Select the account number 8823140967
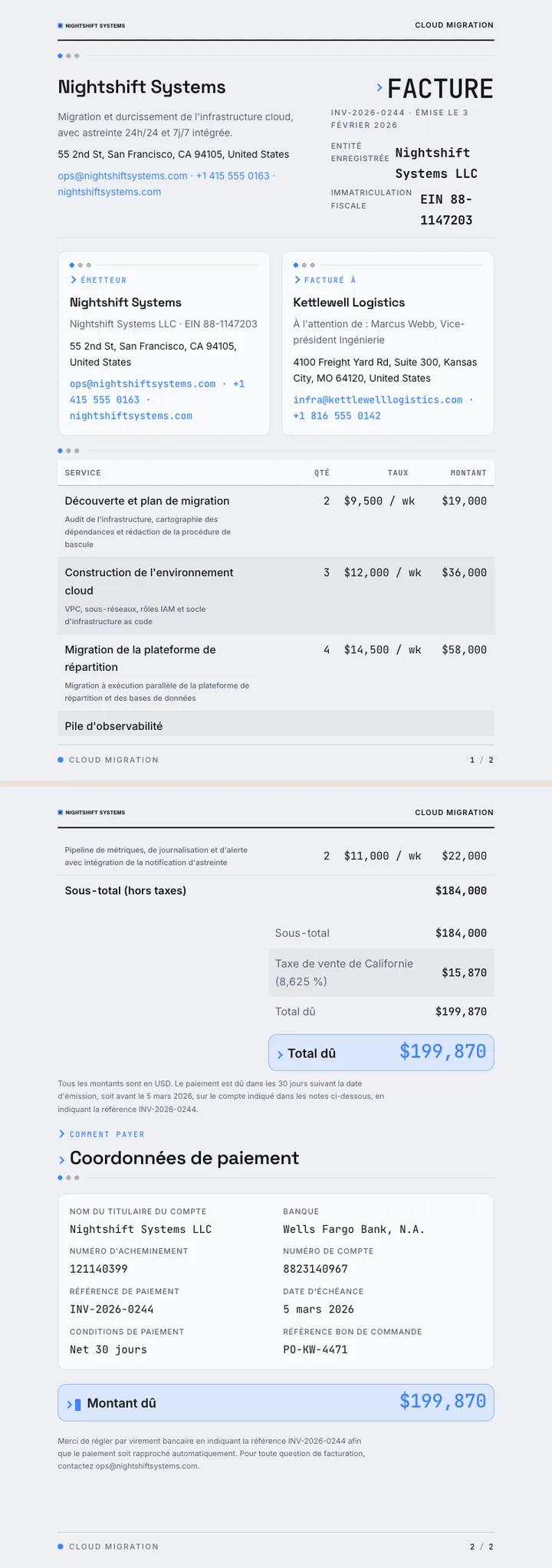Image resolution: width=552 pixels, height=1568 pixels. 315,1269
